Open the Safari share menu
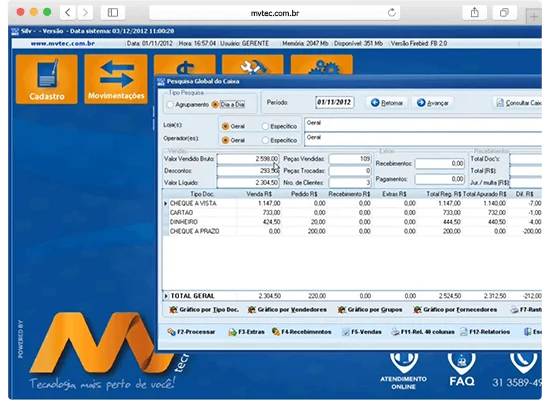Viewport: 550px width, 408px height. click(475, 13)
